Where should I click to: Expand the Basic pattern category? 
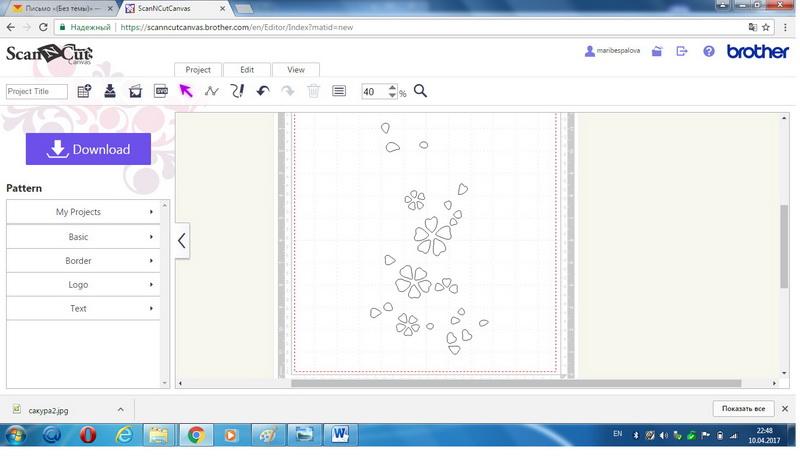(x=83, y=237)
